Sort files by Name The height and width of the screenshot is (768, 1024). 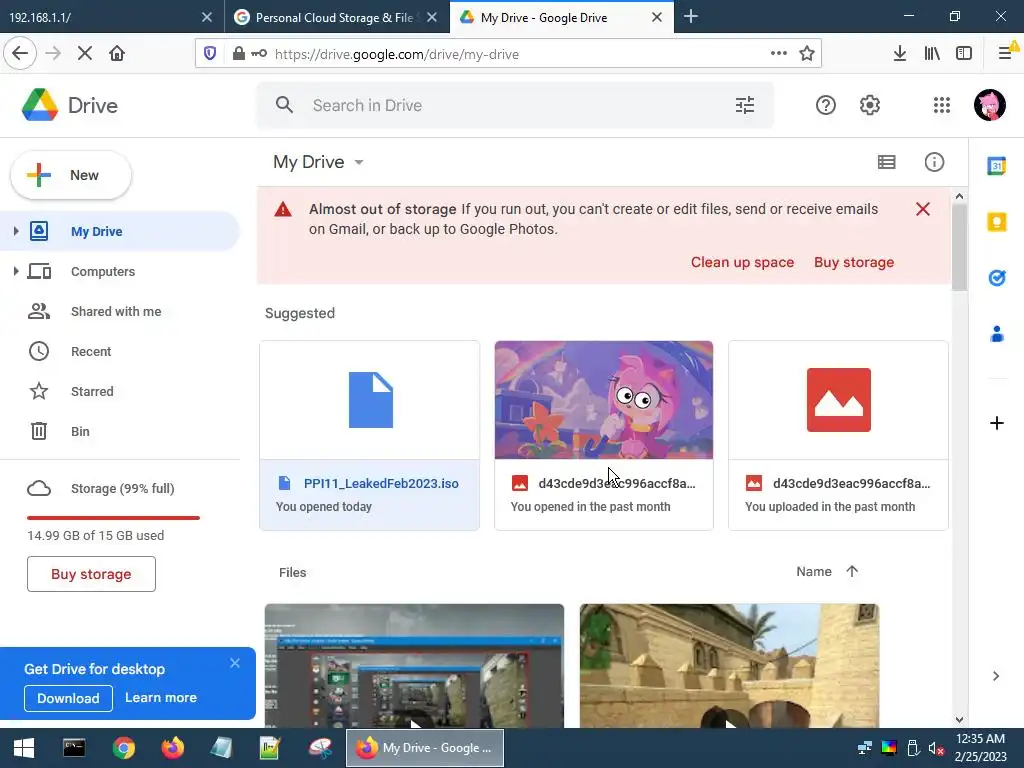click(814, 571)
